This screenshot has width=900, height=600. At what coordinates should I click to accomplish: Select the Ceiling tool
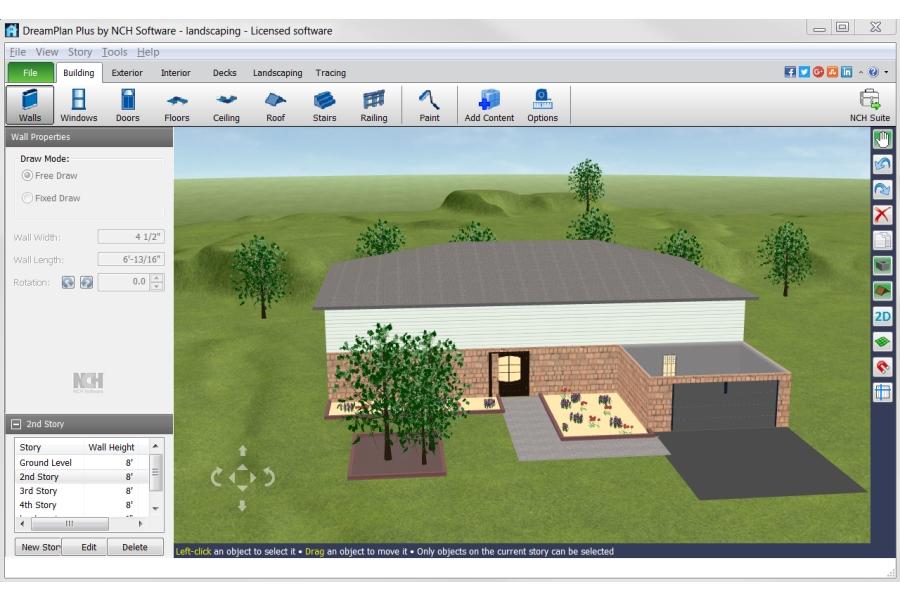click(226, 105)
